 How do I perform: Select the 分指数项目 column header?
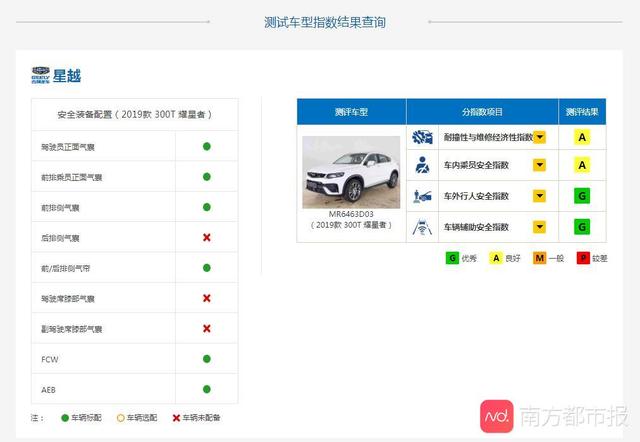482,112
